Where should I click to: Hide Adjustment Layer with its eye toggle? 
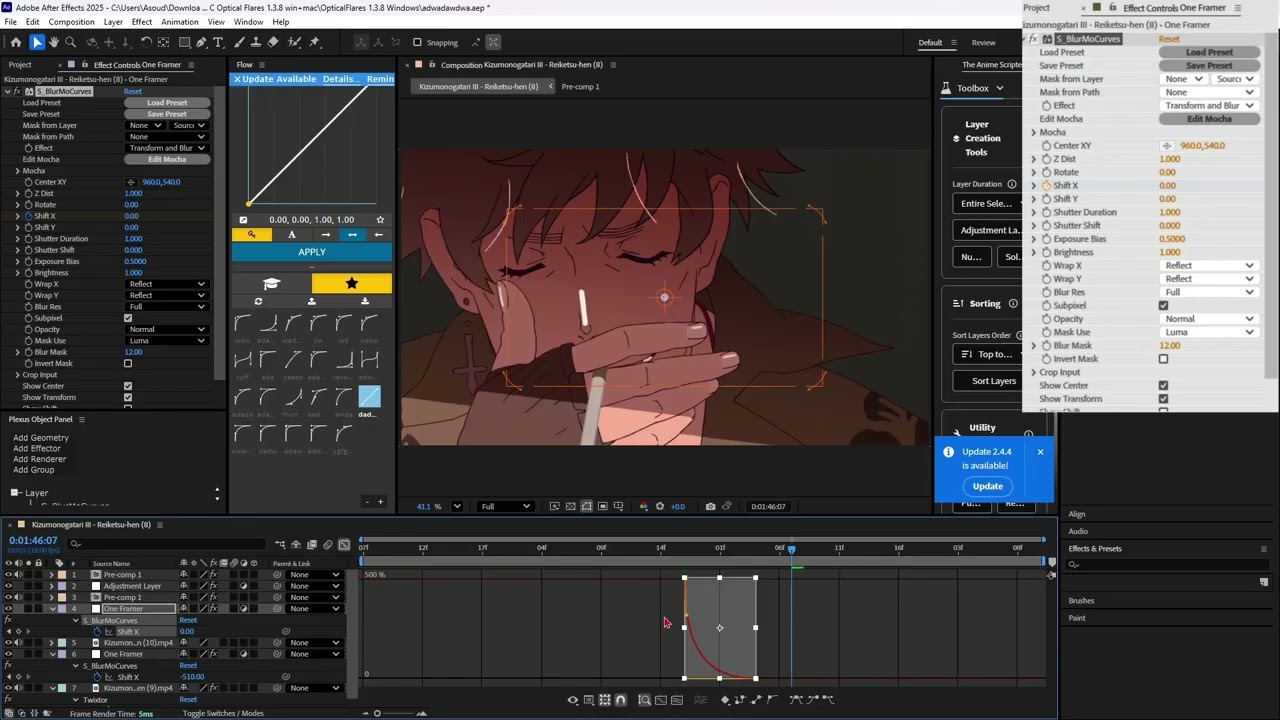click(x=8, y=586)
